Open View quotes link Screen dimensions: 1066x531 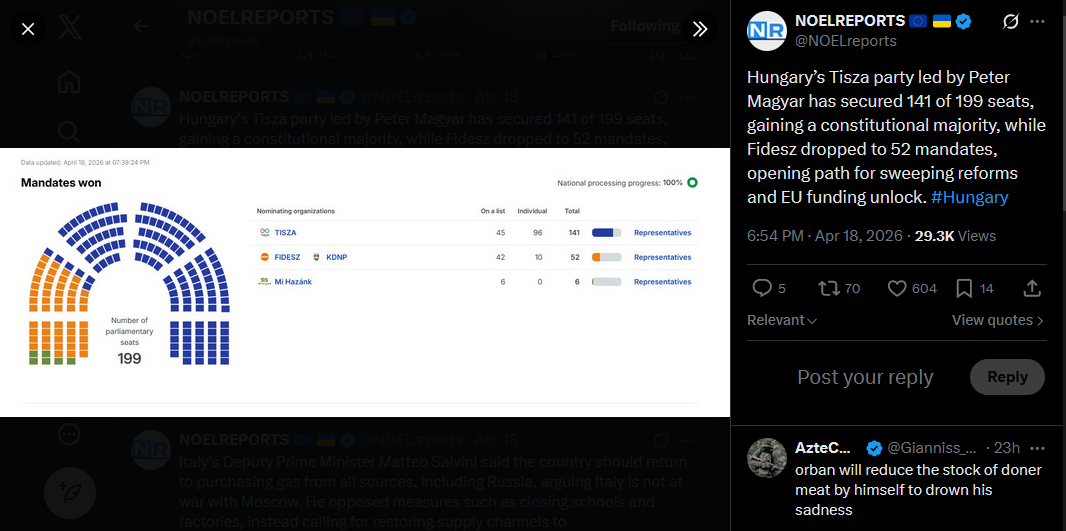(997, 320)
